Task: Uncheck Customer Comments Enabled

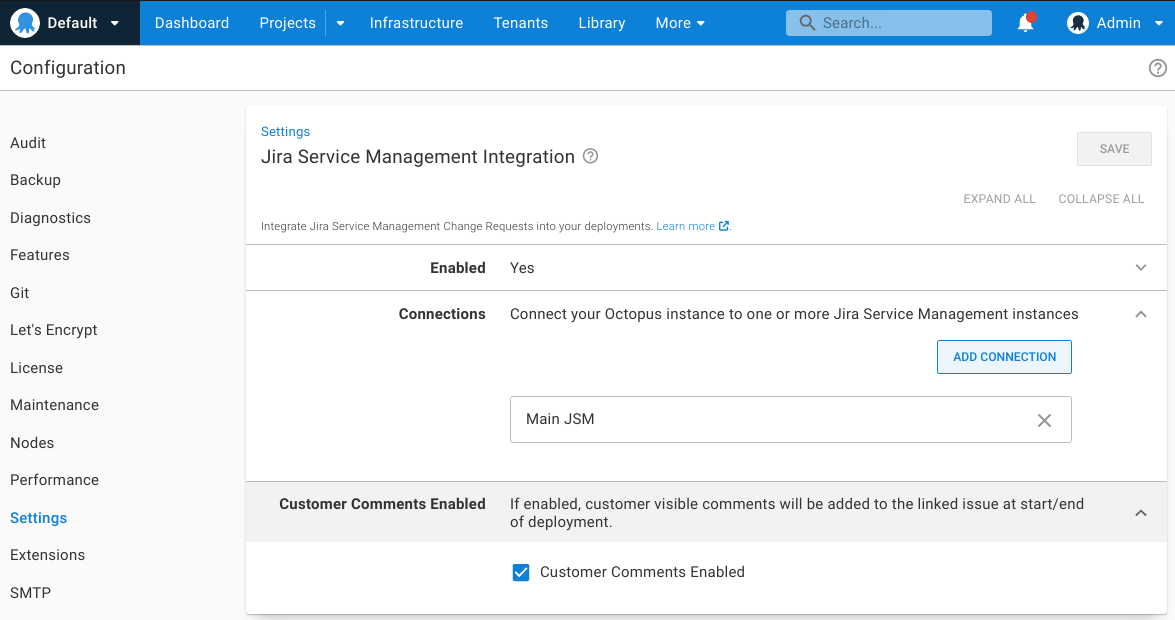Action: (x=521, y=572)
